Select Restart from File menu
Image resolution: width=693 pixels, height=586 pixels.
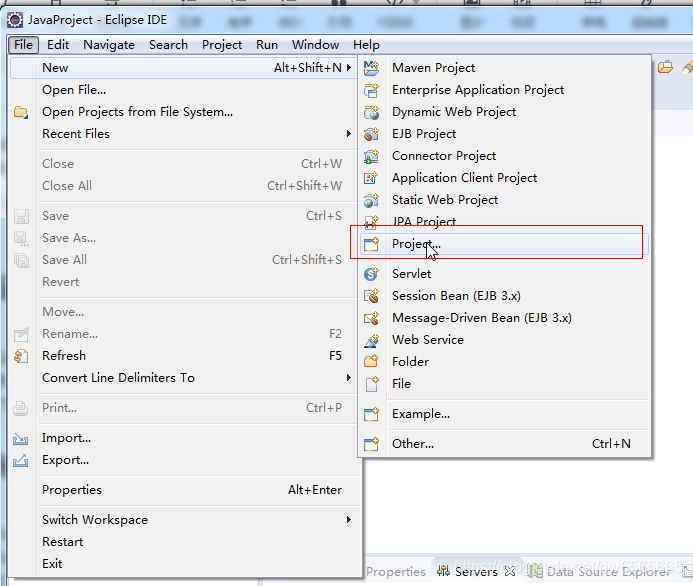[x=183, y=542]
